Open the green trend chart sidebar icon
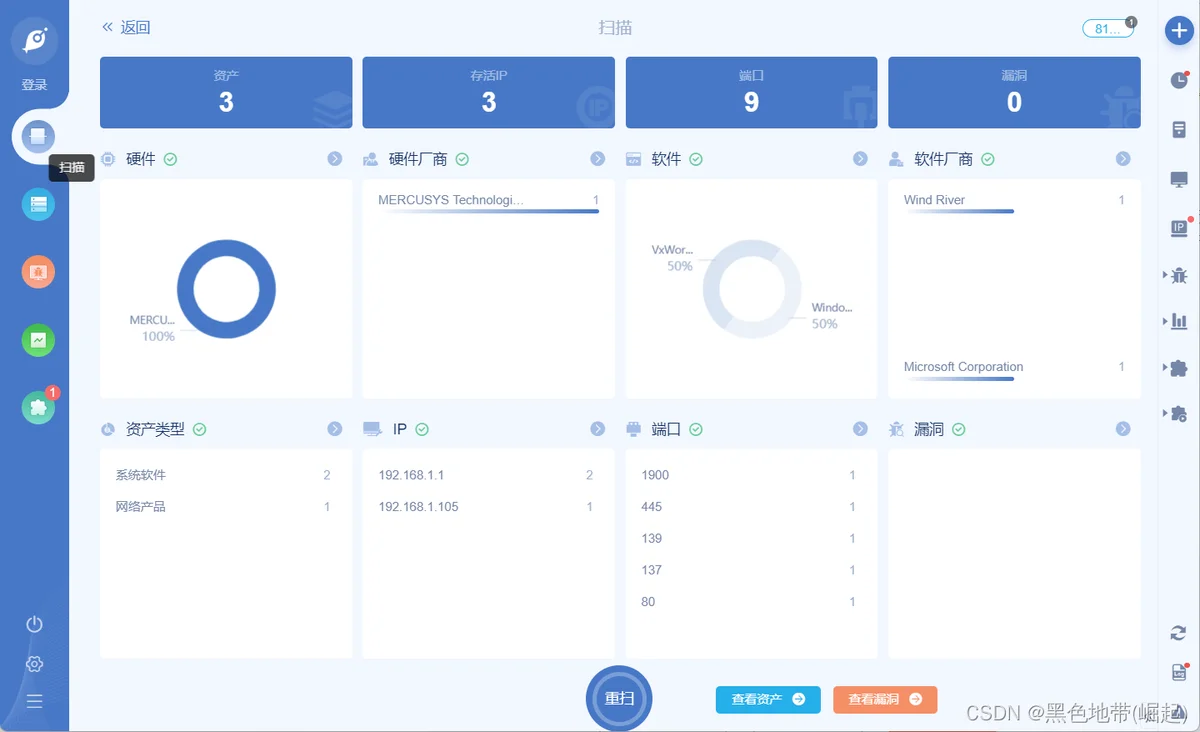This screenshot has height=732, width=1200. coord(38,340)
